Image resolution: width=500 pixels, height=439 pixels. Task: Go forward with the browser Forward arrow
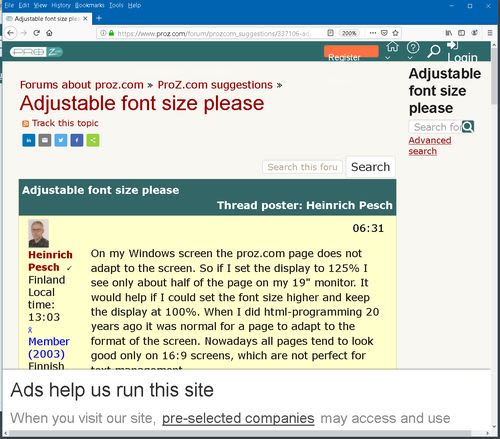(24, 33)
